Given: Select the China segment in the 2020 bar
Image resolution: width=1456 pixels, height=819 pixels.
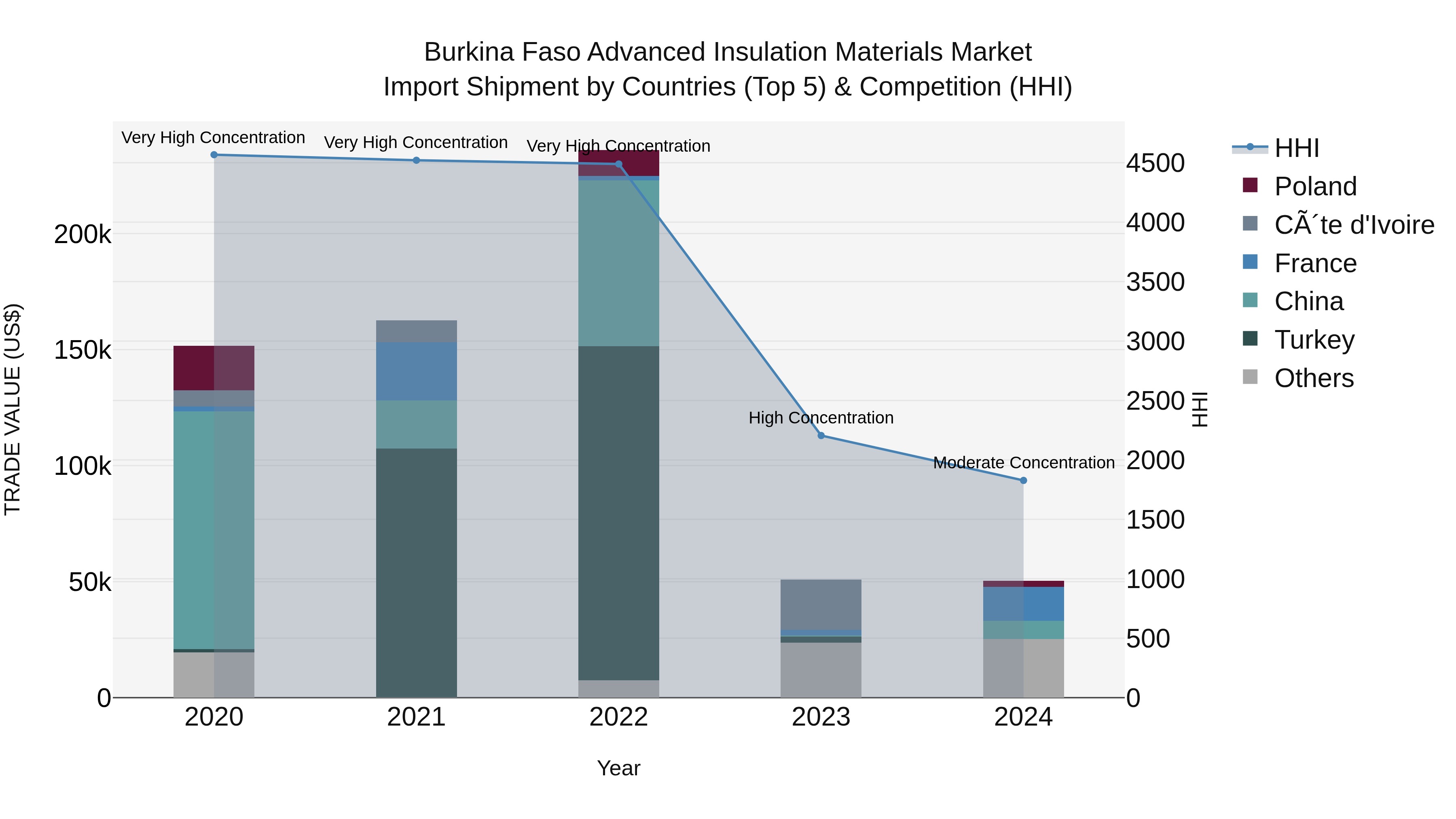Looking at the screenshot, I should click(214, 530).
